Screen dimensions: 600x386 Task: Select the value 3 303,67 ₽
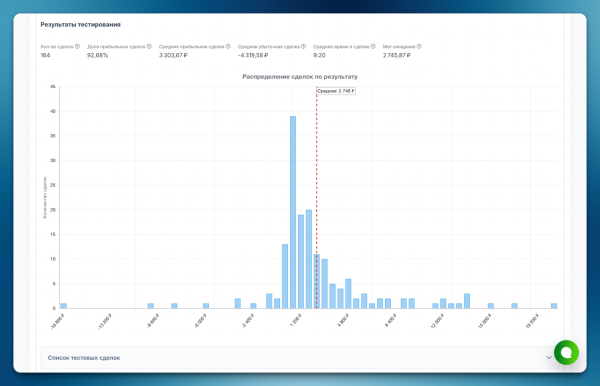(173, 55)
